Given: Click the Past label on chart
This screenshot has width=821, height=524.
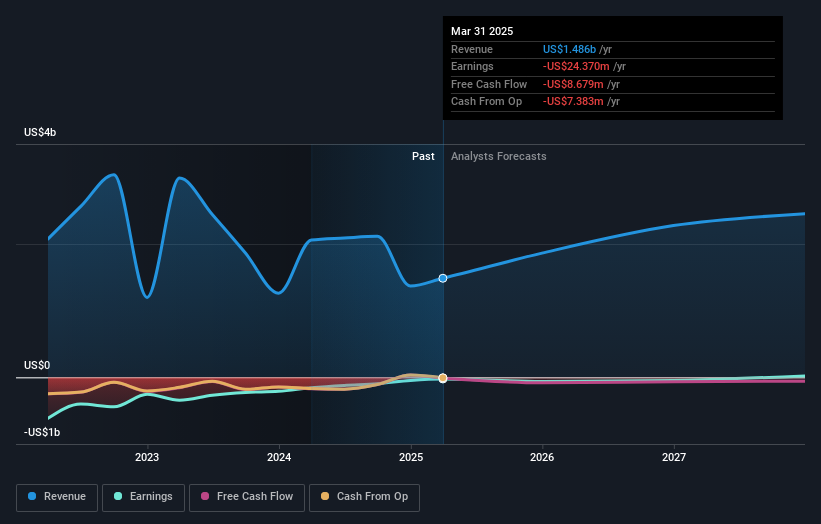Looking at the screenshot, I should pyautogui.click(x=423, y=157).
